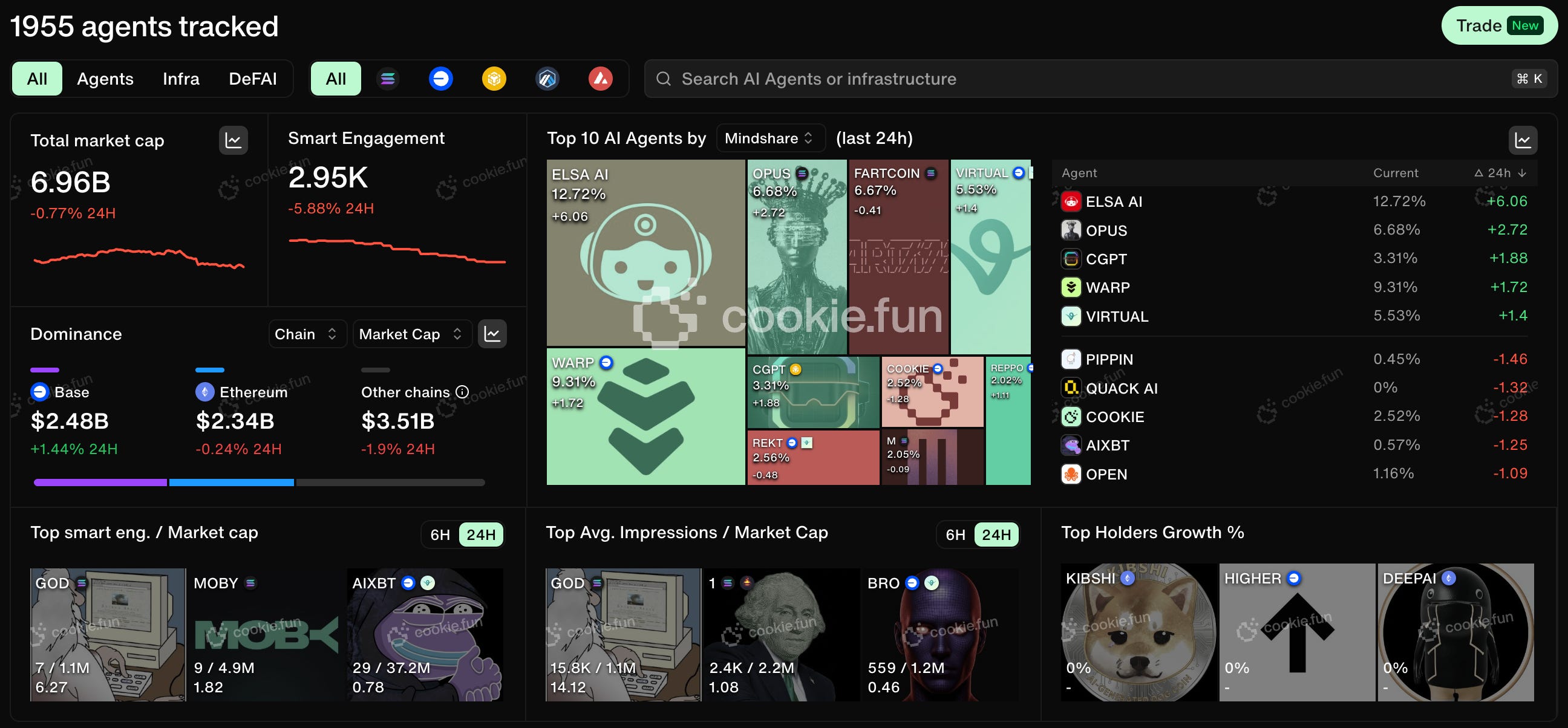Screen dimensions: 1568x728
Task: Switch to the Agents tab
Action: pos(105,79)
